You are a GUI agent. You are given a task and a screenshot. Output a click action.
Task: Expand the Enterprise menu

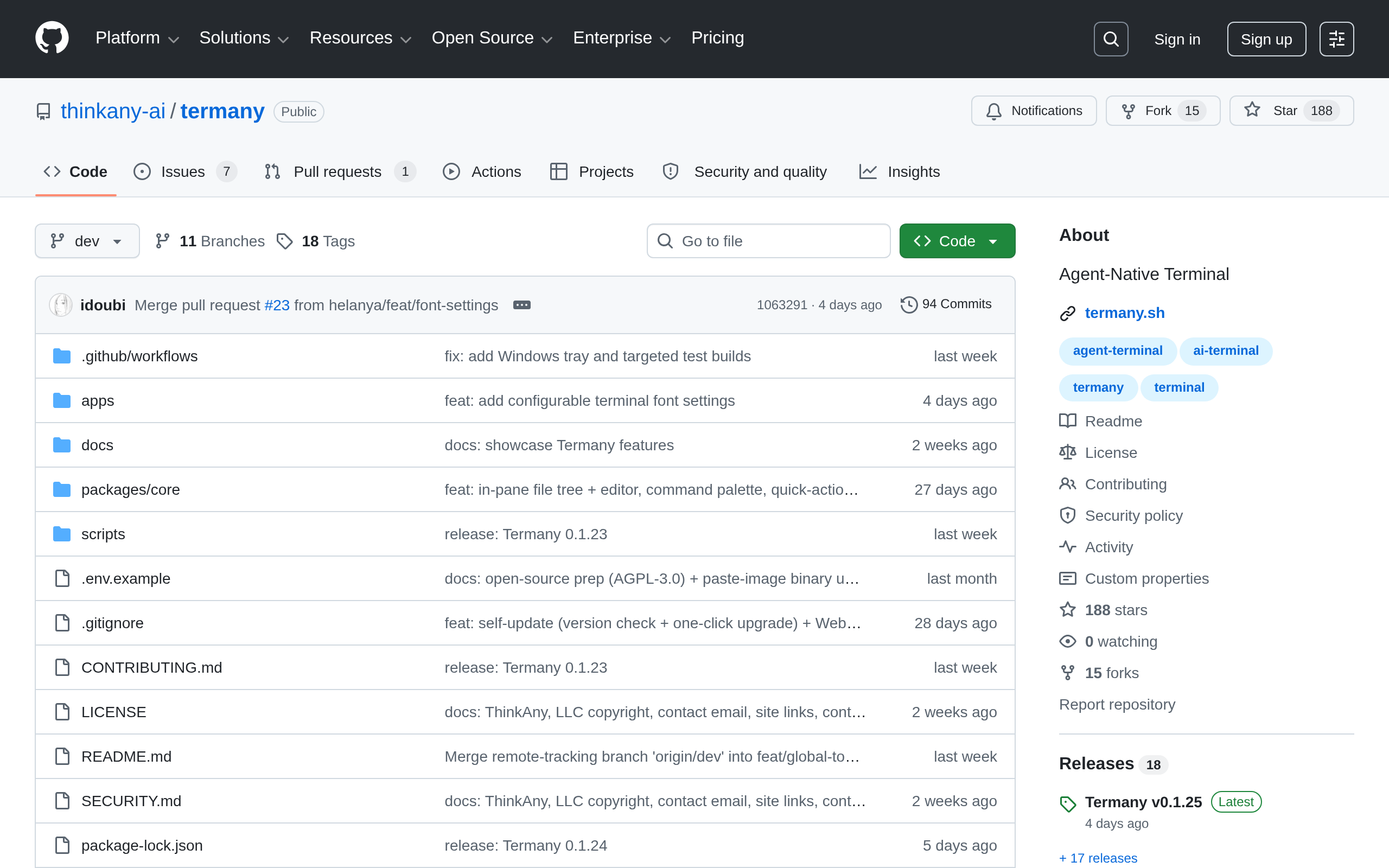(x=622, y=38)
